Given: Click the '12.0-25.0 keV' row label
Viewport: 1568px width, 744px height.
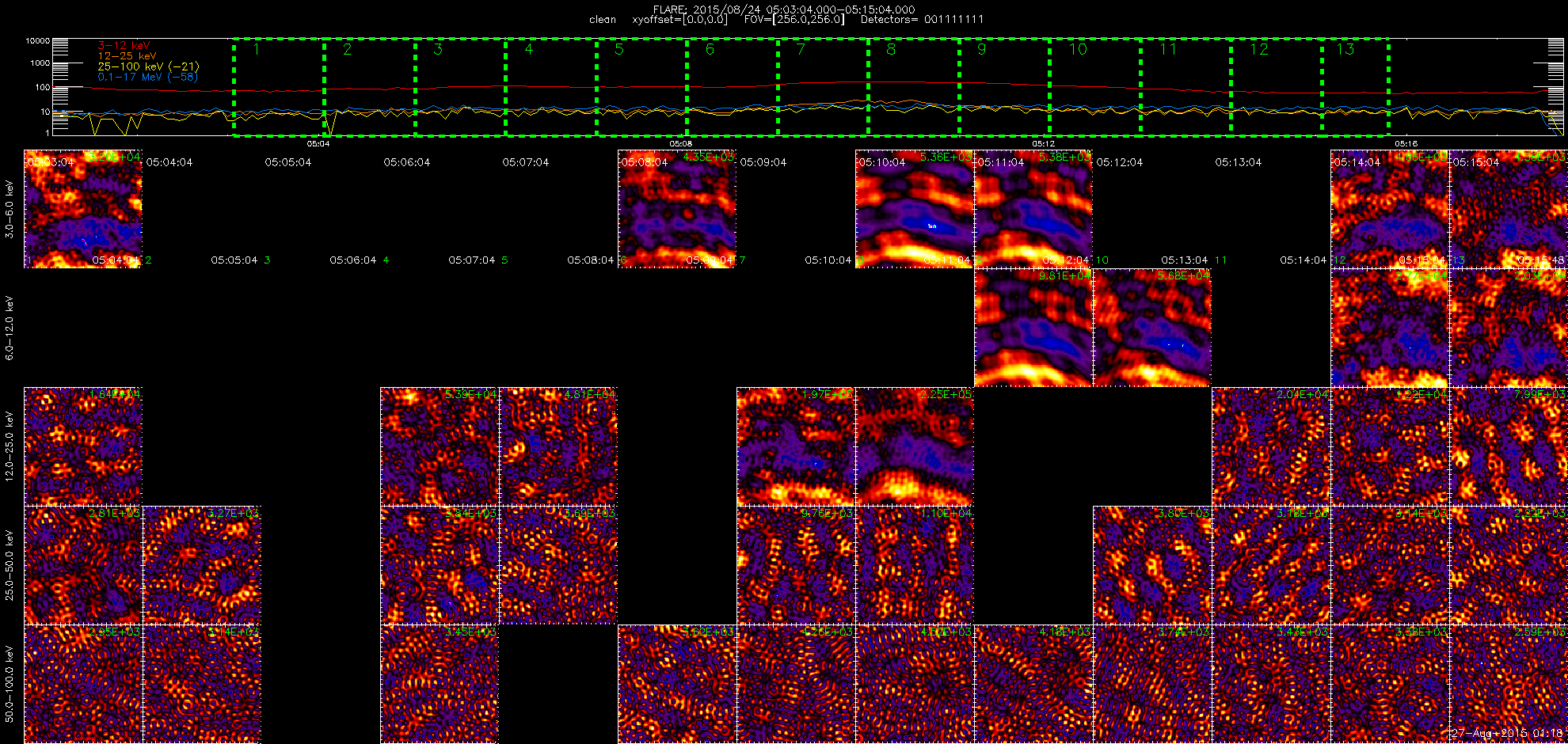Looking at the screenshot, I should point(10,446).
